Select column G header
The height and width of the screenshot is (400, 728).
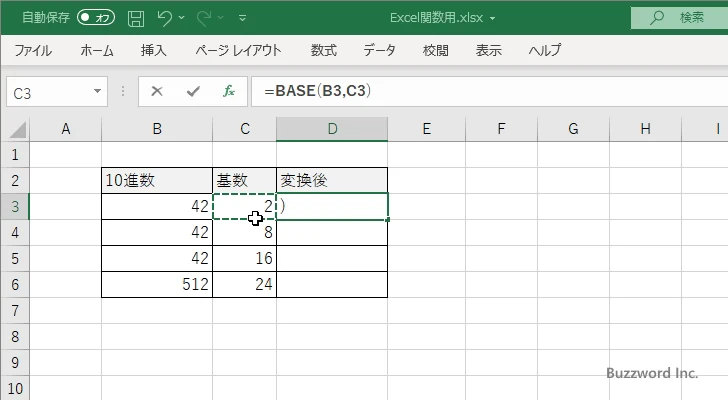[x=573, y=129]
